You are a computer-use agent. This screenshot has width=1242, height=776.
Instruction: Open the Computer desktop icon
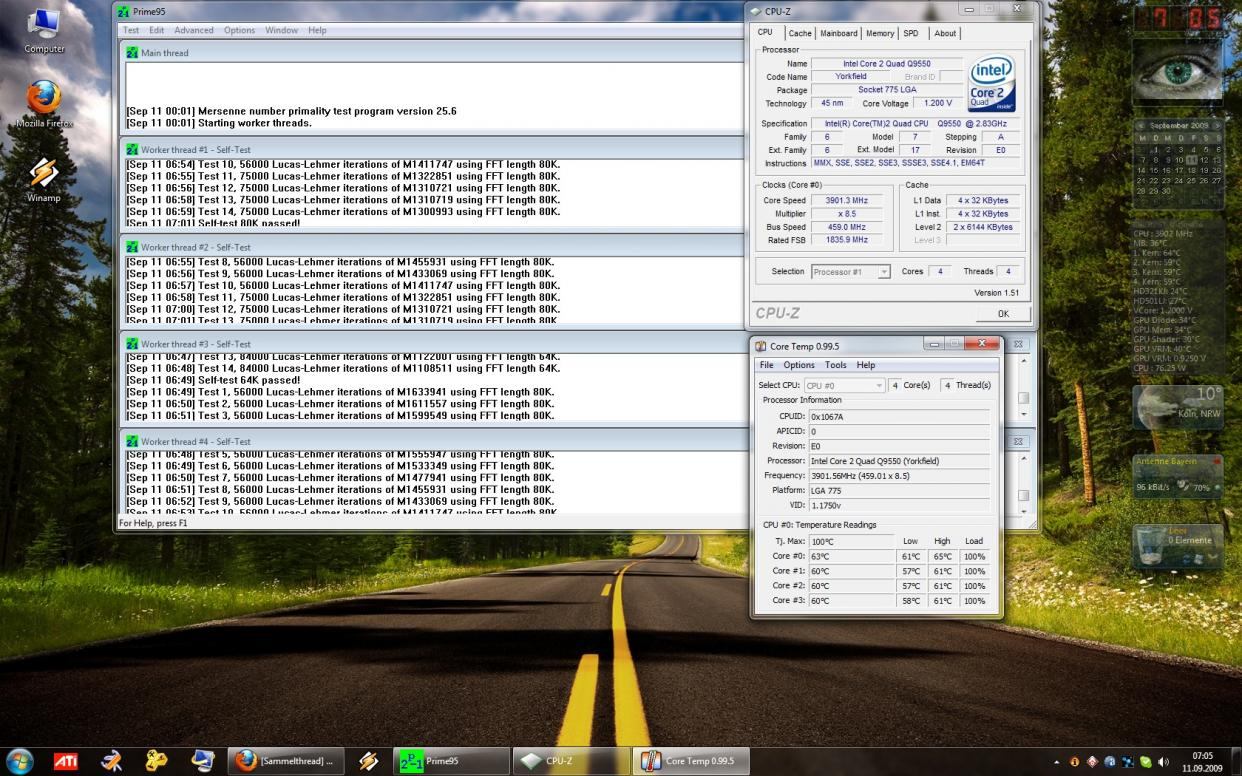coord(44,30)
